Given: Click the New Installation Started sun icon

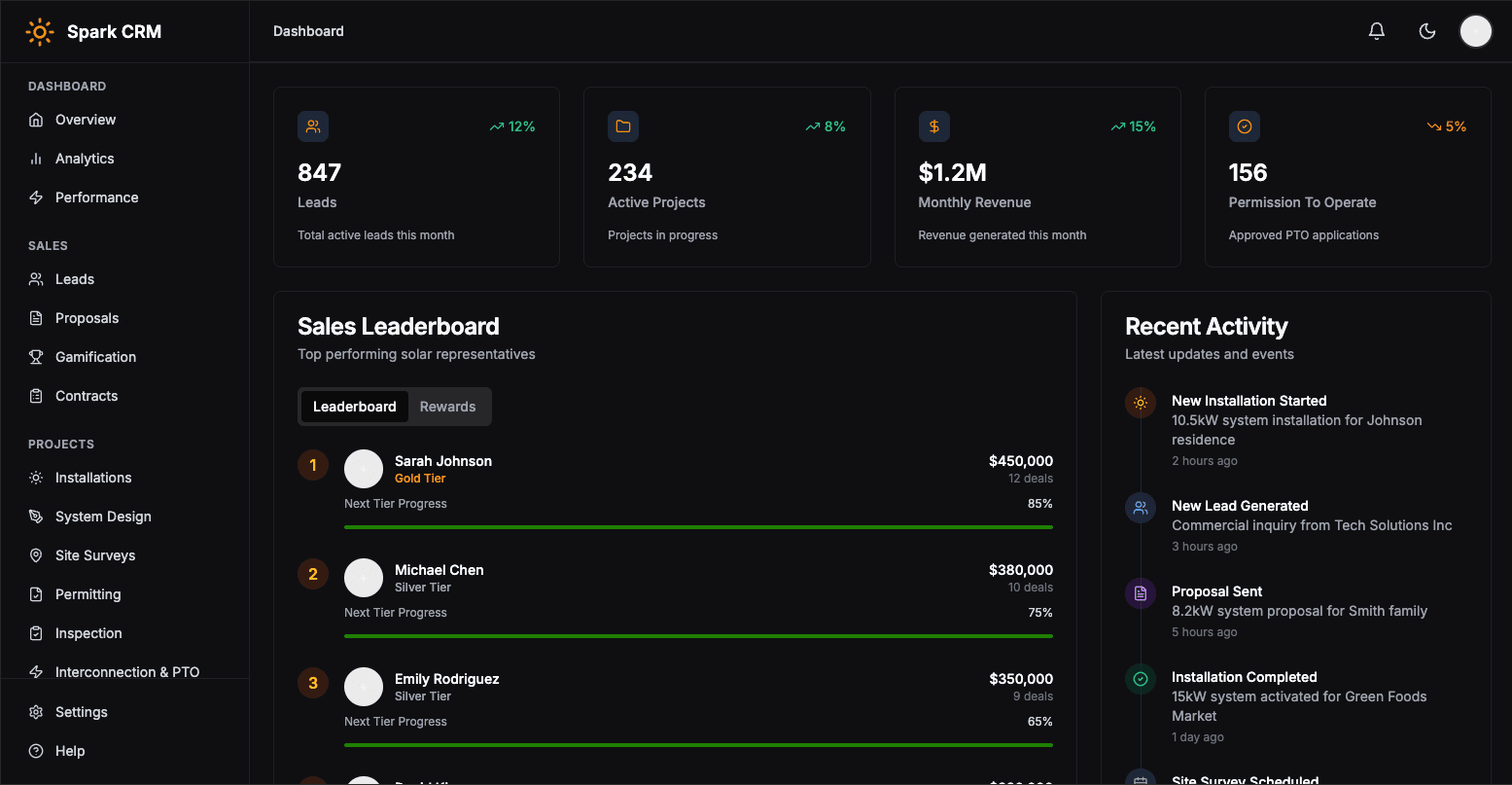Looking at the screenshot, I should 1141,403.
